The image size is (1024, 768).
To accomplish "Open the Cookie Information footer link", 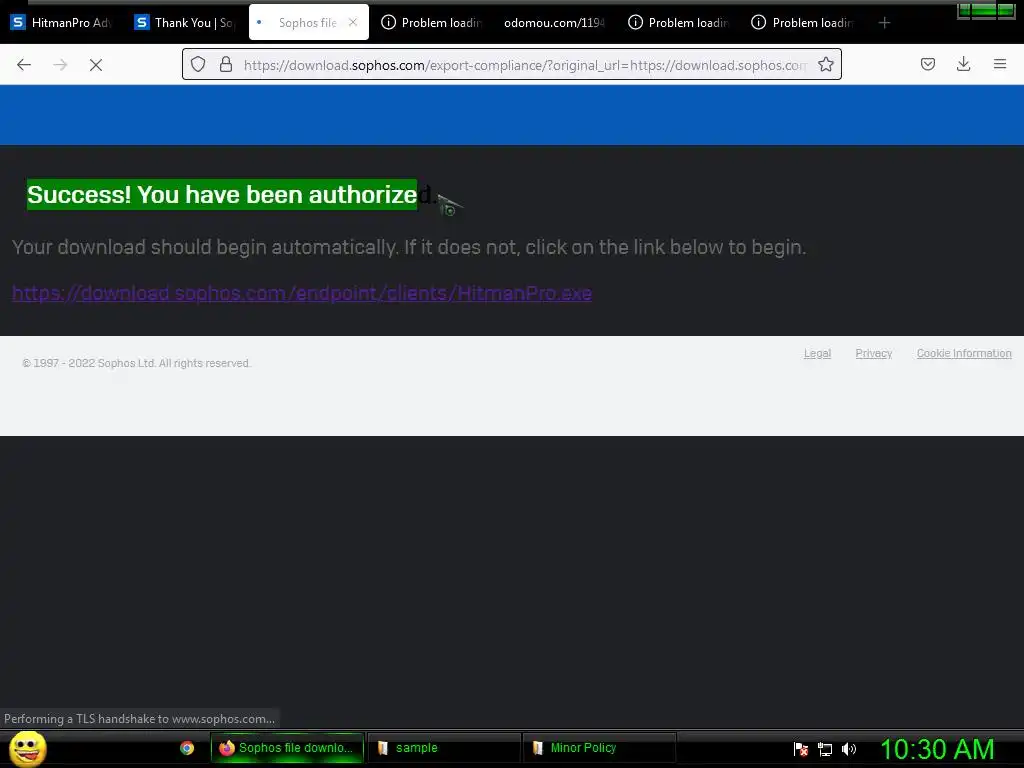I will pos(964,353).
